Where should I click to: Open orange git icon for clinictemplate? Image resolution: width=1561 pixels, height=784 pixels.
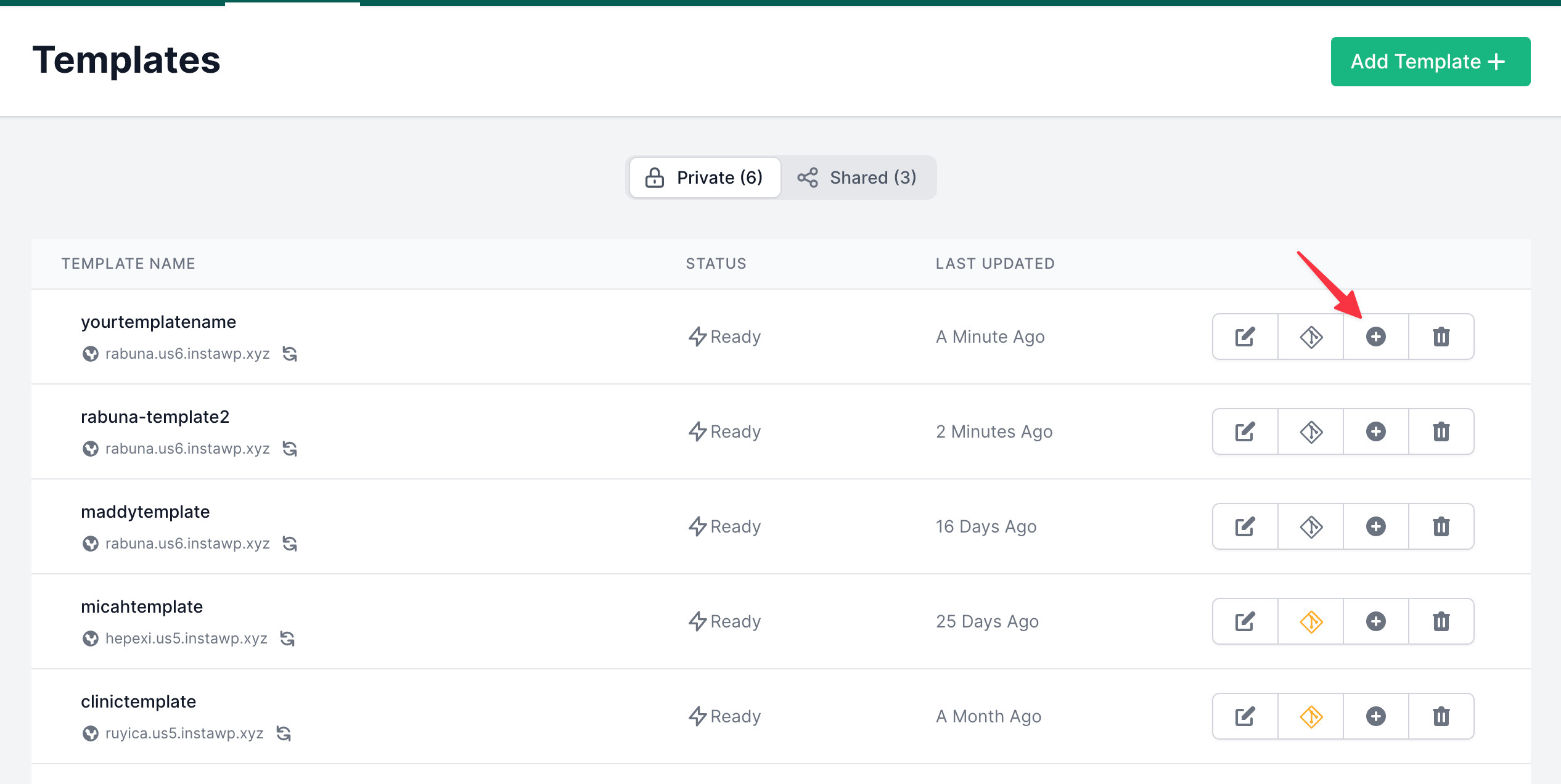[x=1311, y=716]
